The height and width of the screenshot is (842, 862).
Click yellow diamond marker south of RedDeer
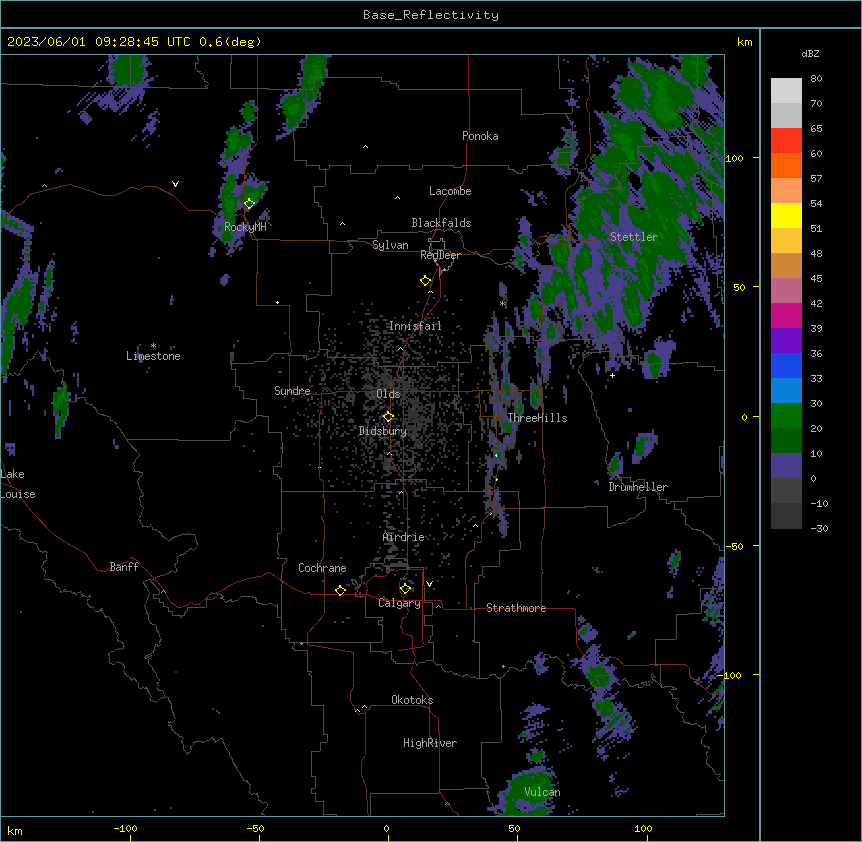point(426,281)
